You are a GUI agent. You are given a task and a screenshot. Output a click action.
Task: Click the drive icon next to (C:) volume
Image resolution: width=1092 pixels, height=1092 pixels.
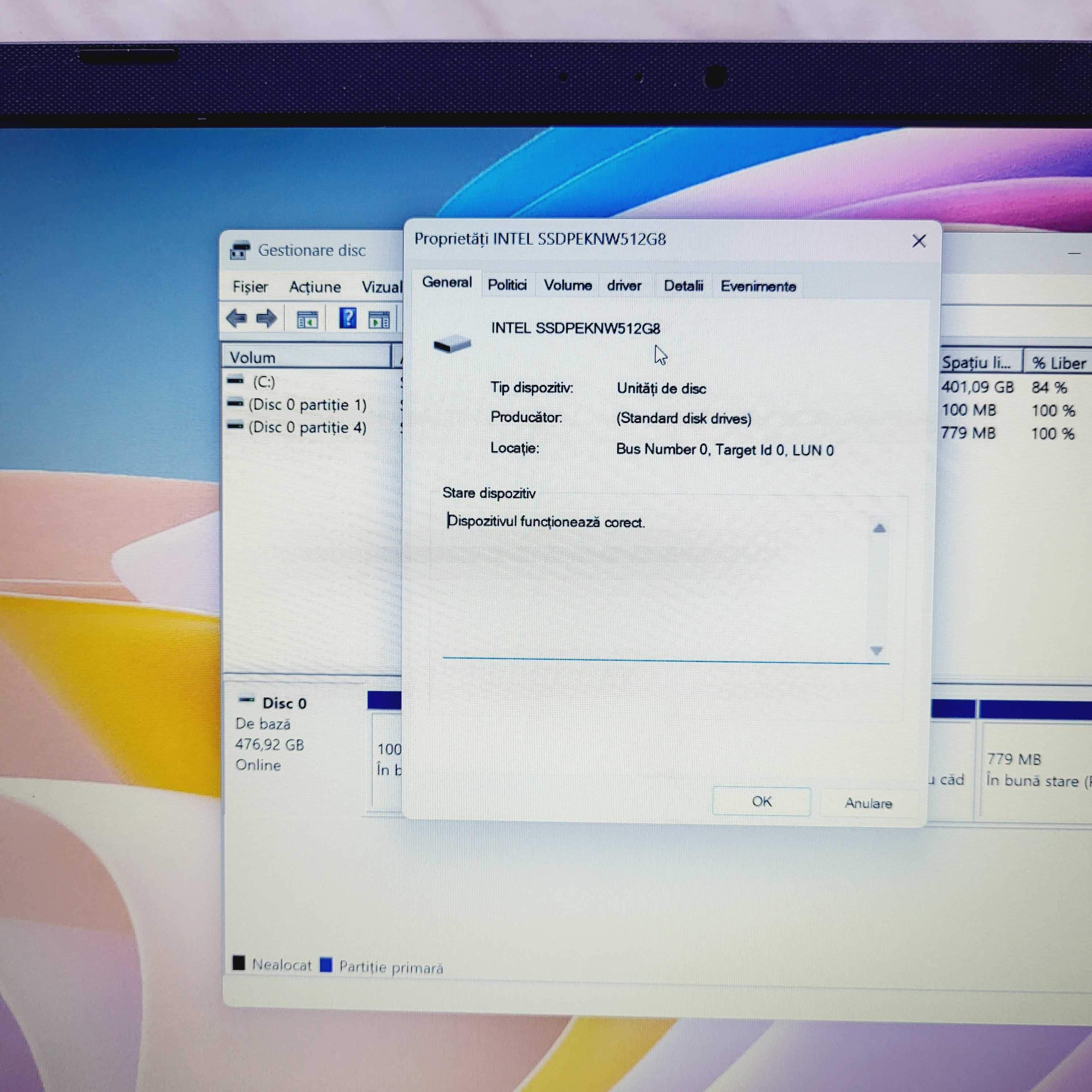[x=235, y=381]
